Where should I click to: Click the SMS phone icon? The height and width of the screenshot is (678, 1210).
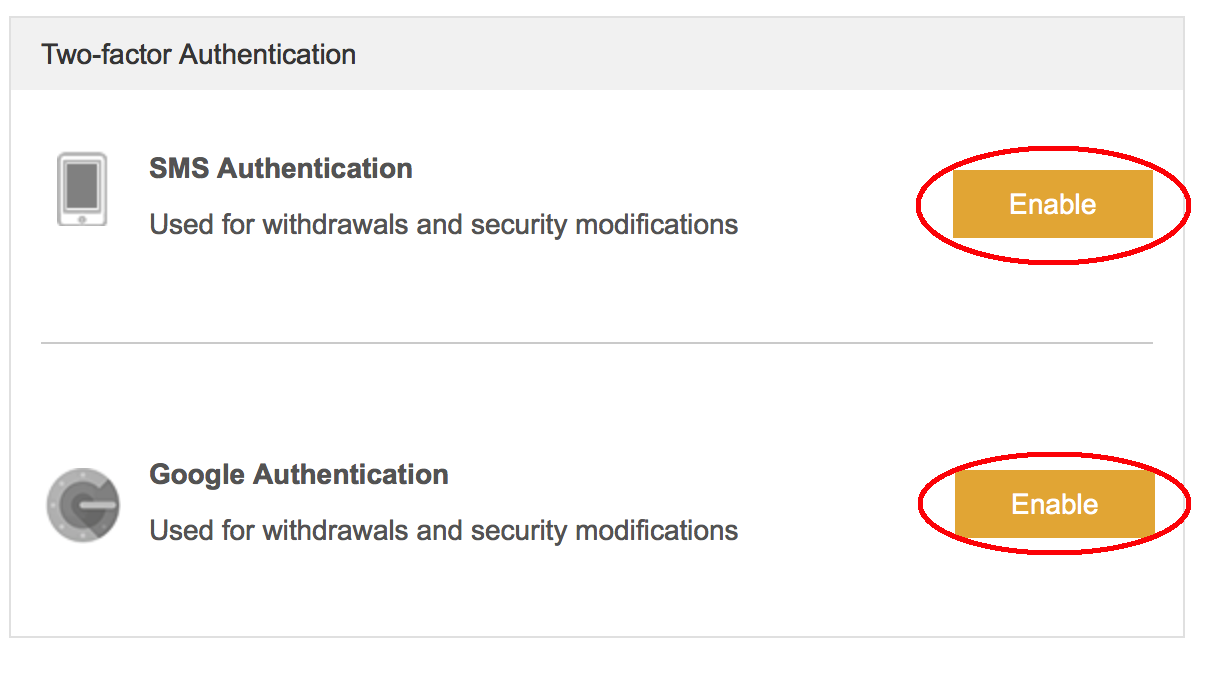point(82,189)
